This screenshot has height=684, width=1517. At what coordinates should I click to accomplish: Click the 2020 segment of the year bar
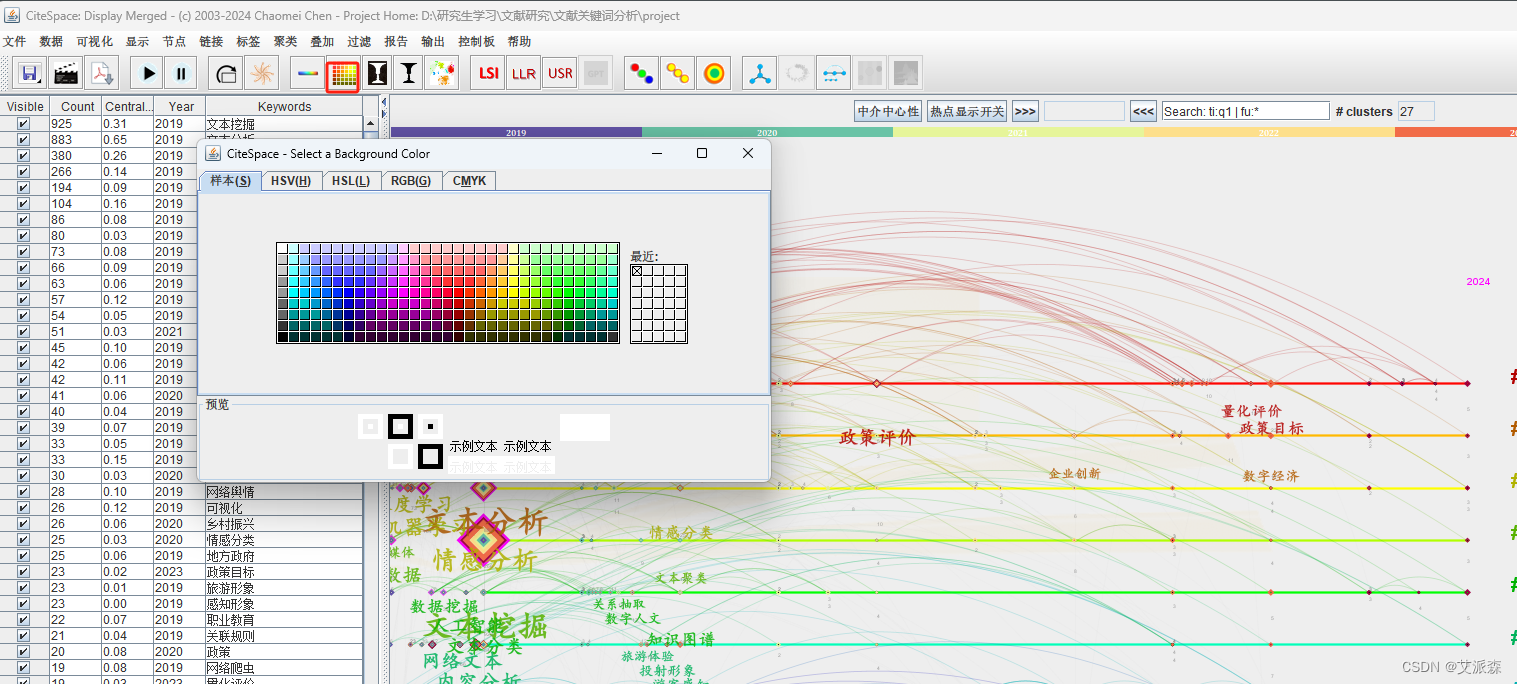(x=767, y=132)
